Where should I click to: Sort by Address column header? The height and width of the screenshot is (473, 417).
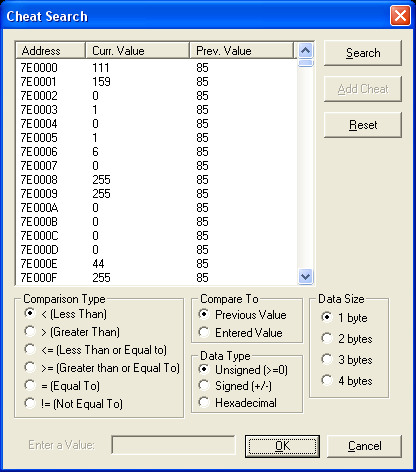click(50, 51)
